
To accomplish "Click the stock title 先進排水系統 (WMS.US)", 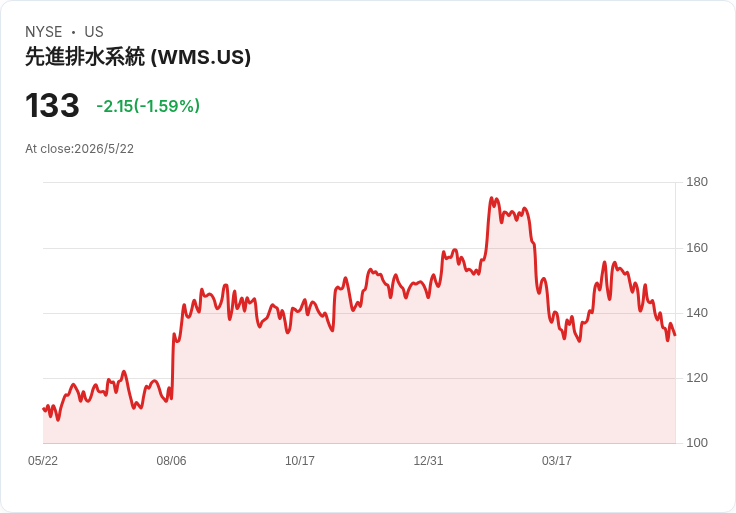I will tap(138, 57).
